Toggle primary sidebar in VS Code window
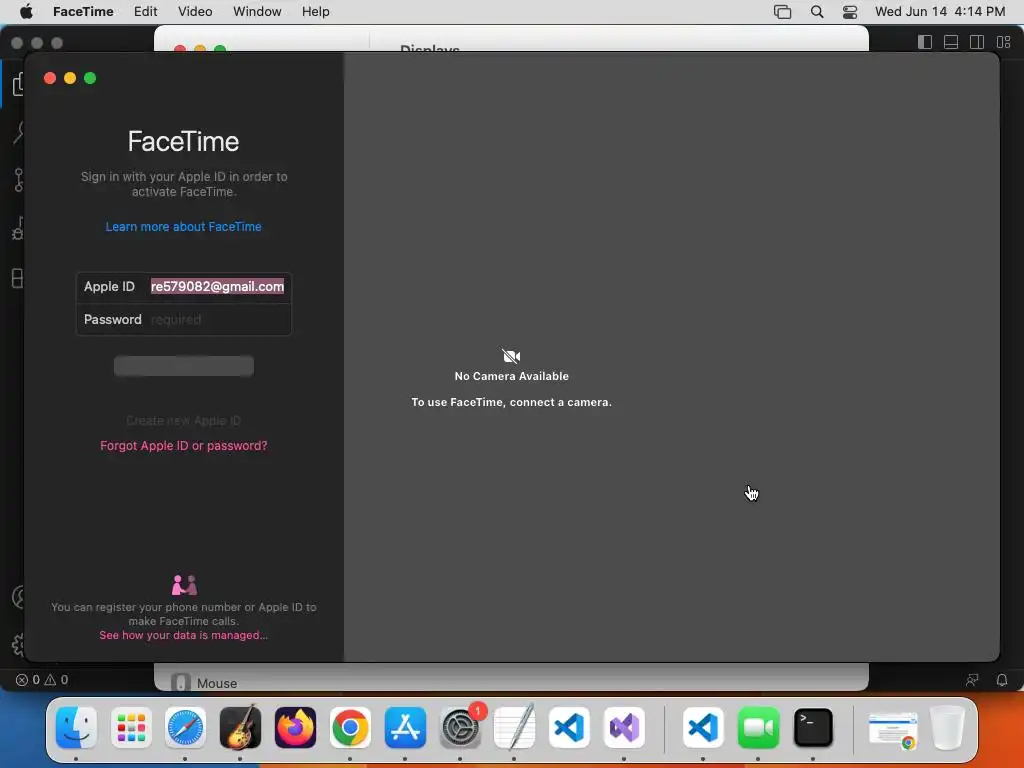Screen dimensions: 1024x768 tap(925, 42)
